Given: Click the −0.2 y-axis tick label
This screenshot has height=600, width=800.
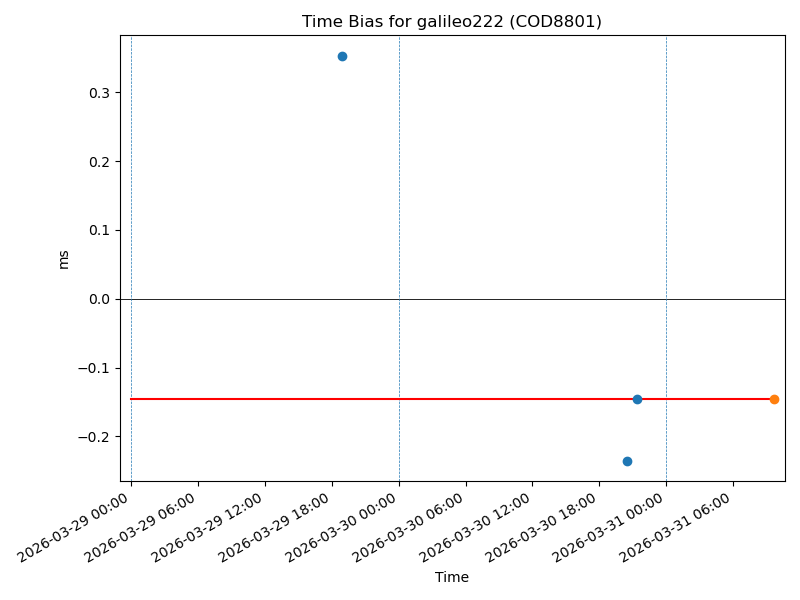Looking at the screenshot, I should 94,437.
